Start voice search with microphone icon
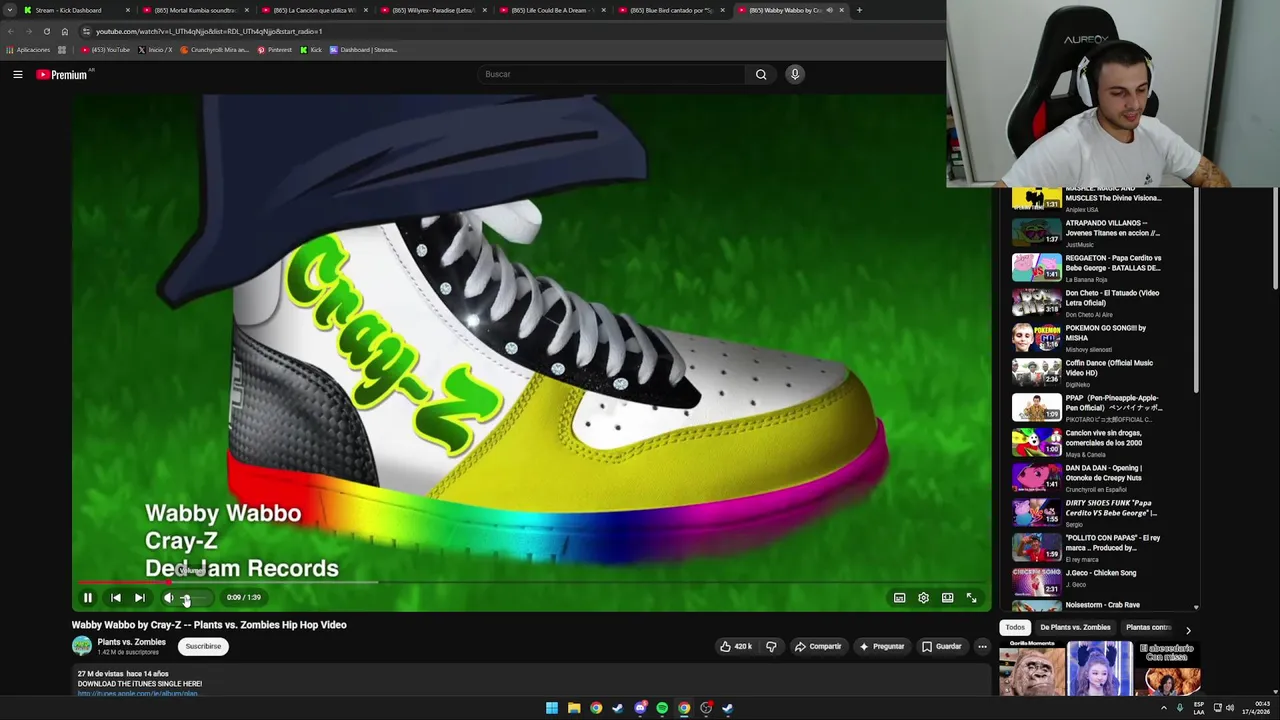Image resolution: width=1280 pixels, height=720 pixels. pos(795,74)
